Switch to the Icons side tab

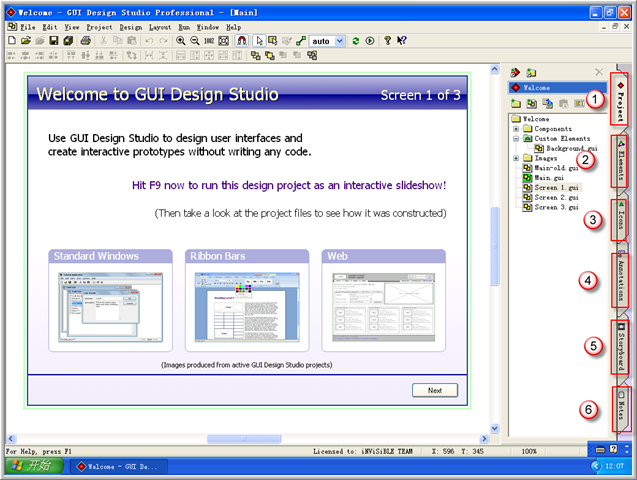[x=620, y=219]
